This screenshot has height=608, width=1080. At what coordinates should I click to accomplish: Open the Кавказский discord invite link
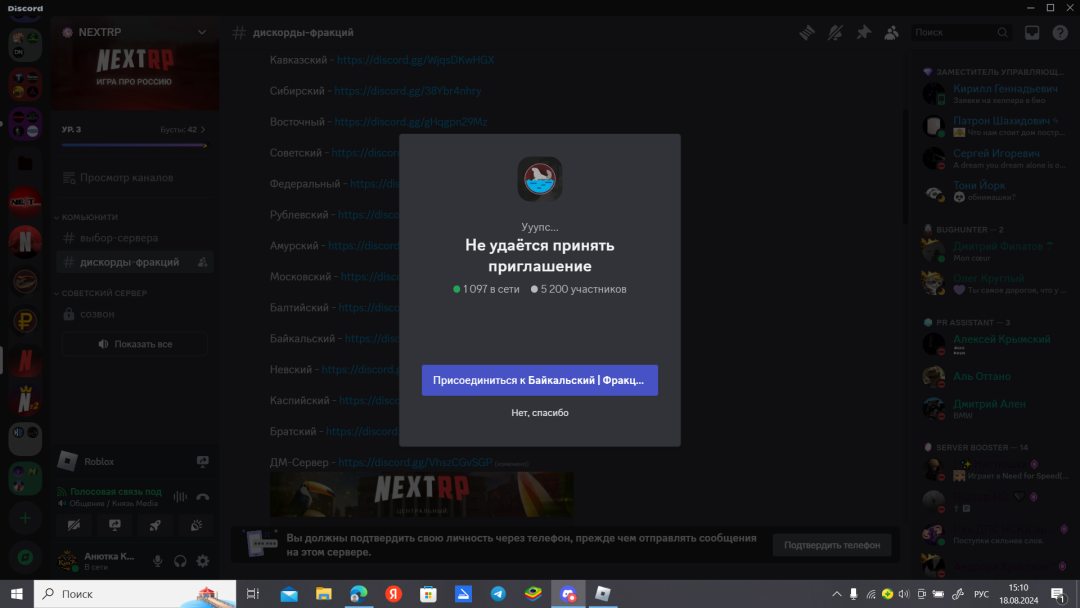click(x=415, y=60)
